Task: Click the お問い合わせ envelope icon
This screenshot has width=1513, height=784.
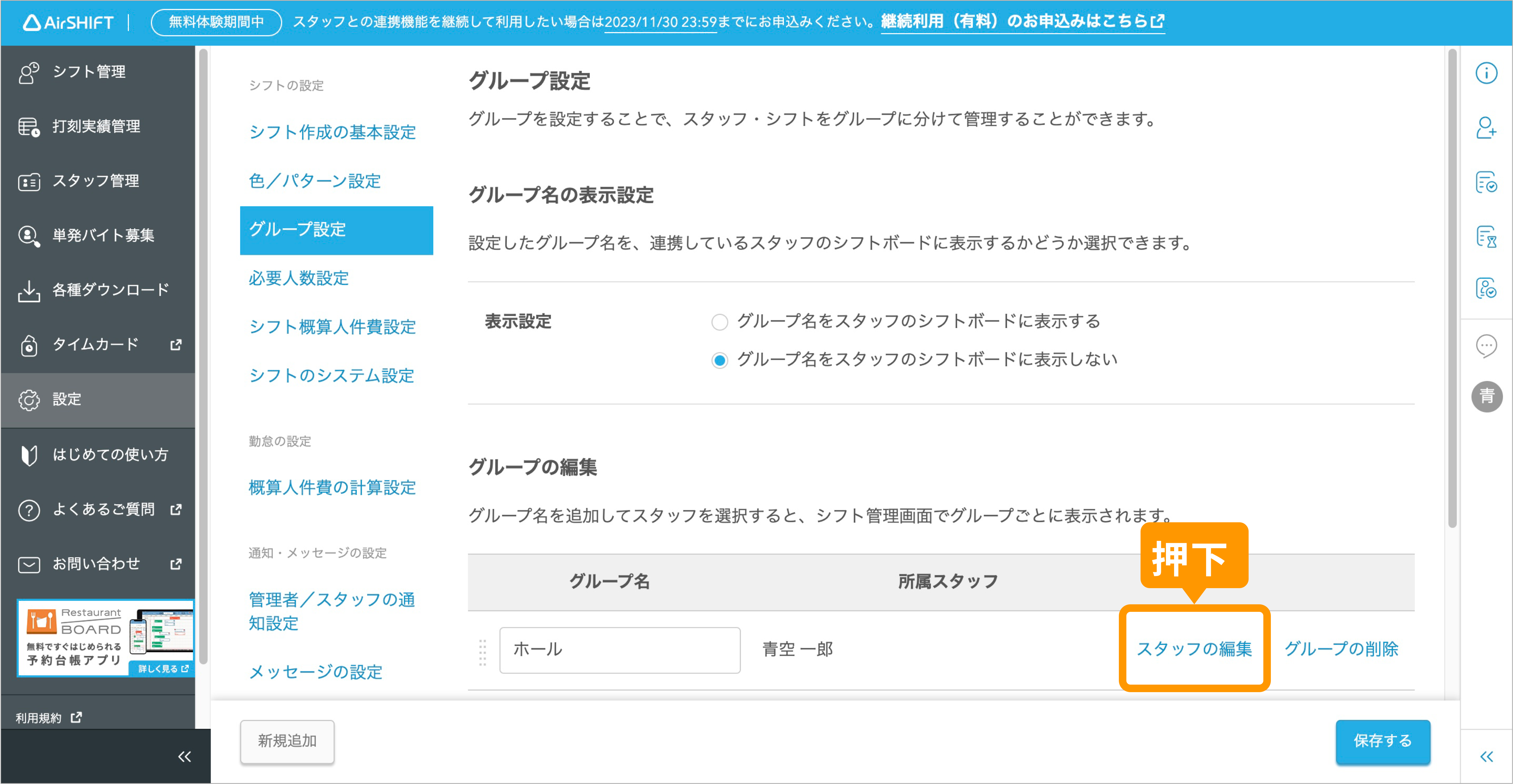Action: [x=29, y=564]
